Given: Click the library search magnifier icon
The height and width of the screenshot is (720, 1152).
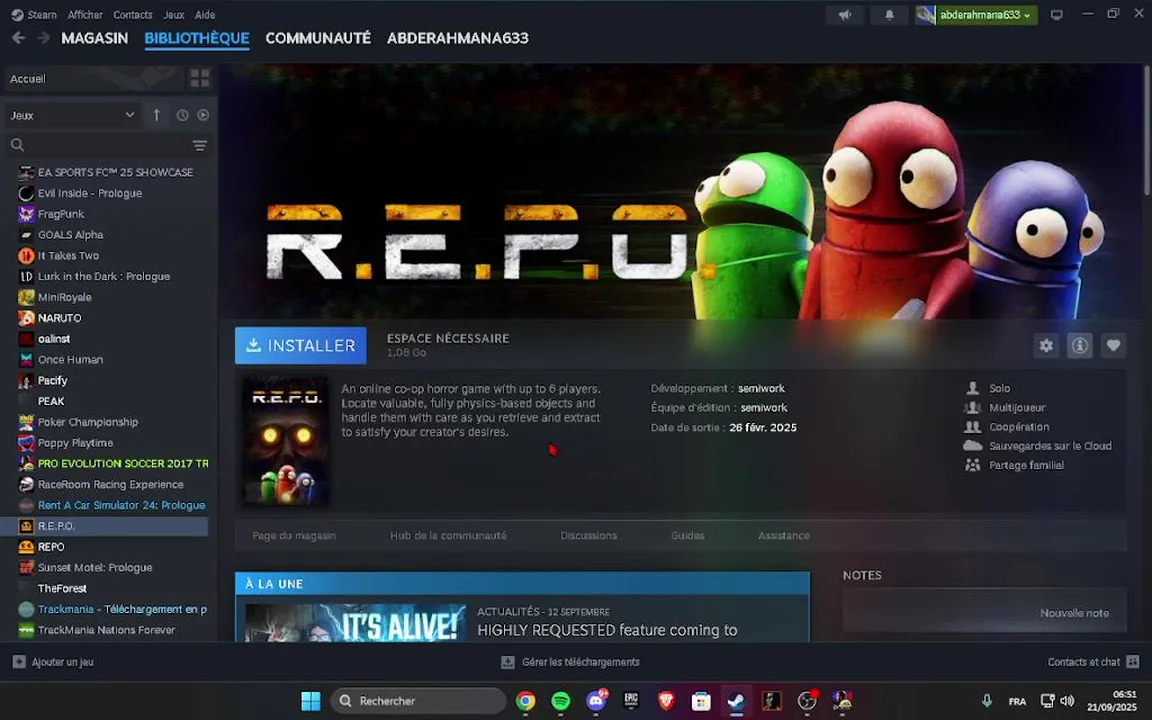Looking at the screenshot, I should 18,145.
